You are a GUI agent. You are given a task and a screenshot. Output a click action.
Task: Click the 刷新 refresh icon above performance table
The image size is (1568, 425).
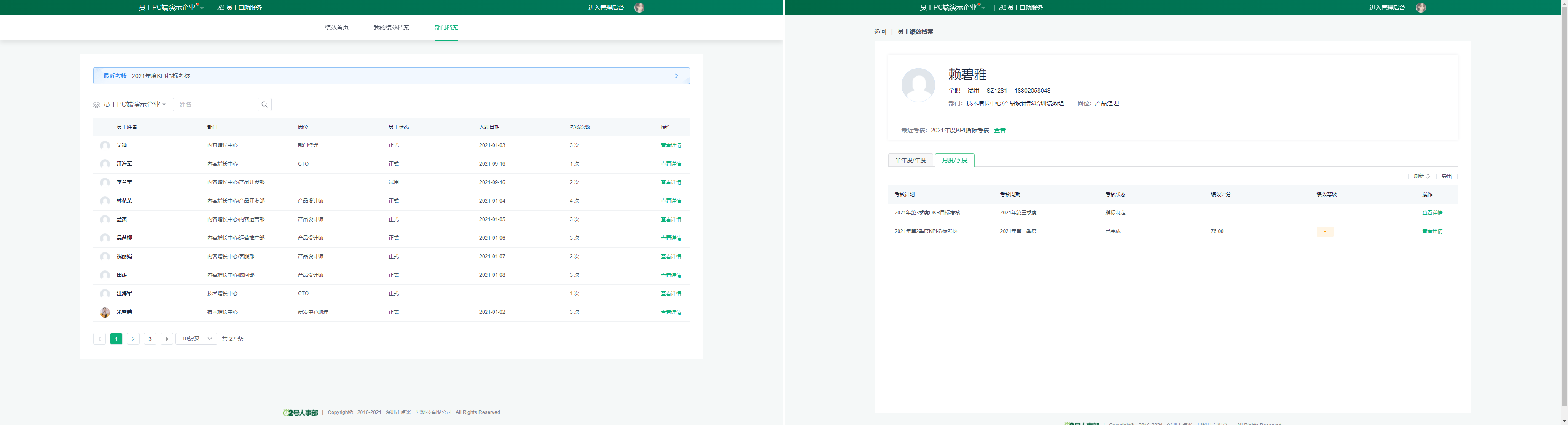(x=1427, y=176)
